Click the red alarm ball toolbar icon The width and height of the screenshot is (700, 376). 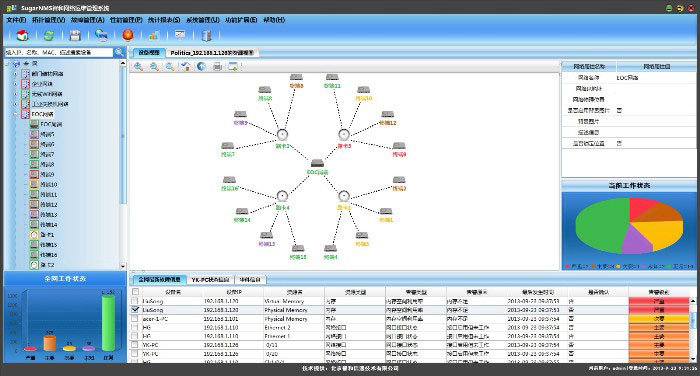coord(128,35)
